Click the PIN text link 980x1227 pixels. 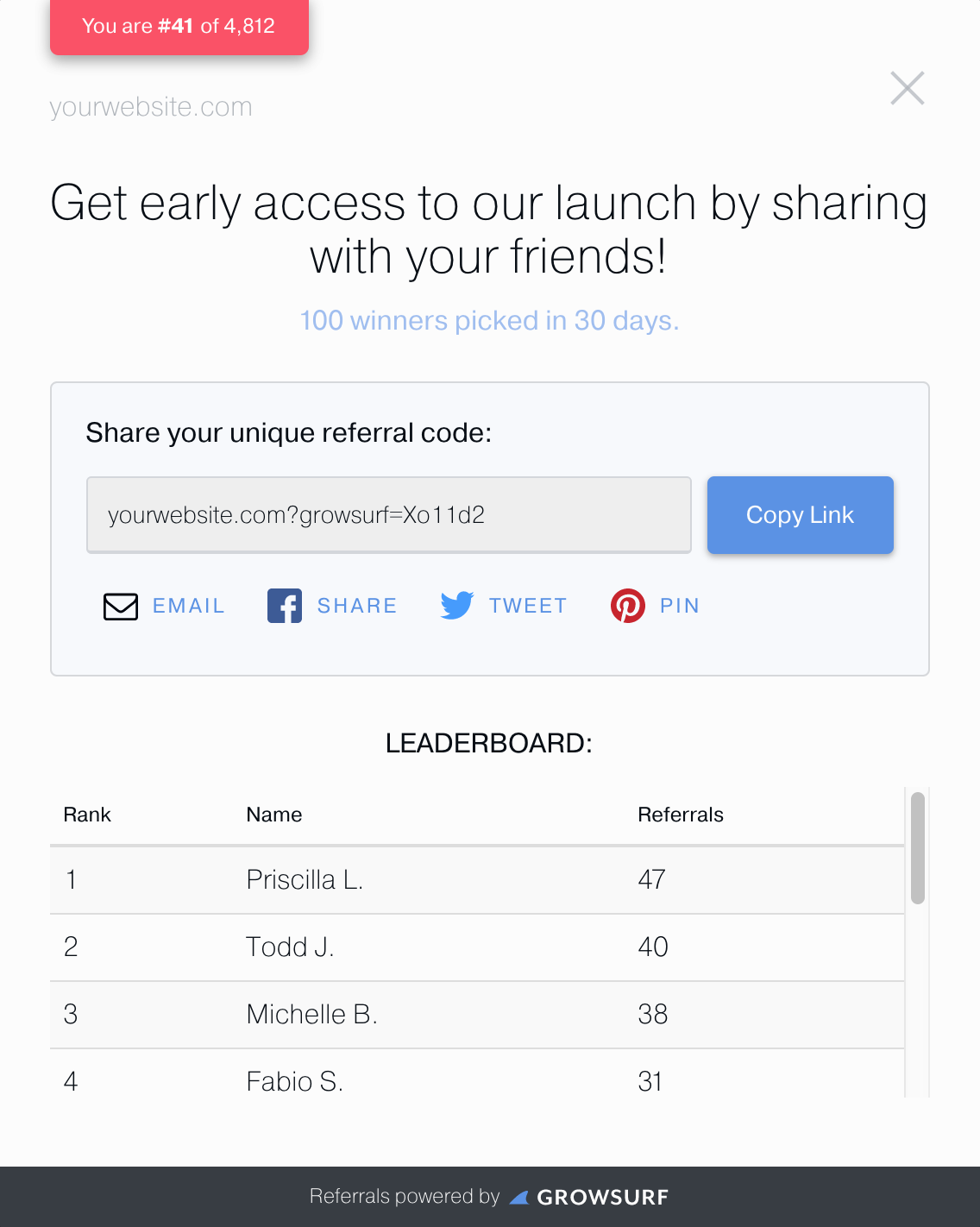click(680, 606)
